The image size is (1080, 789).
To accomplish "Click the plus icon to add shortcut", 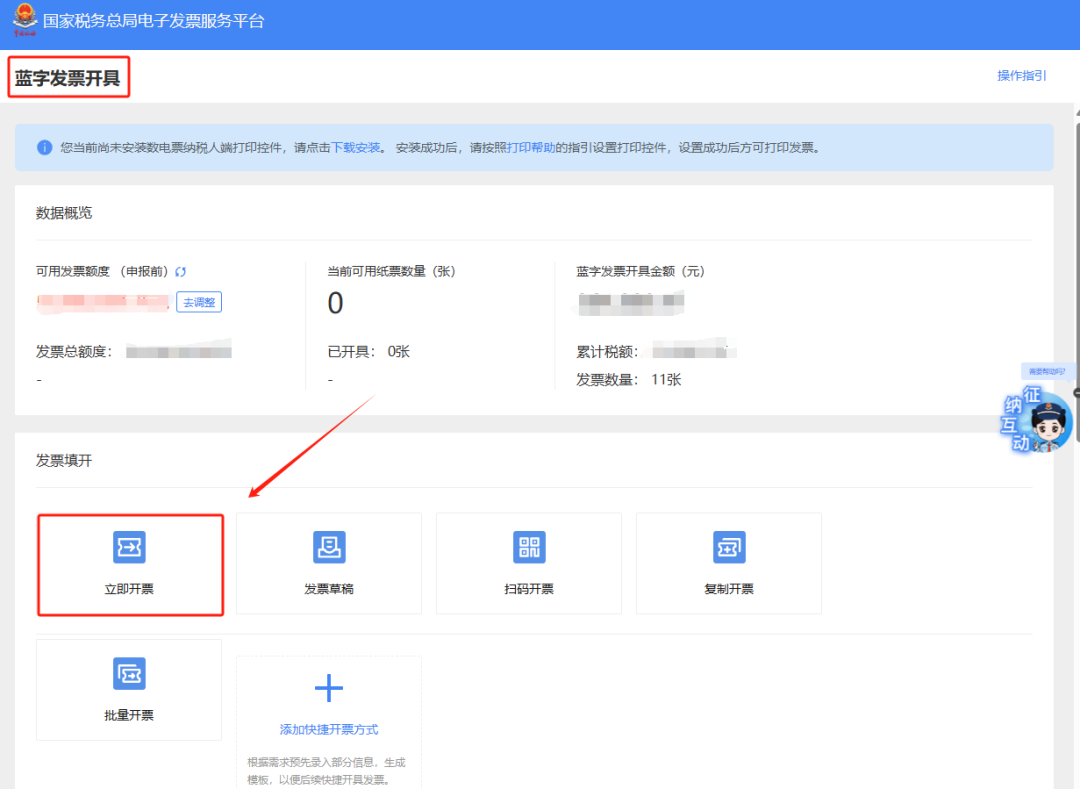I will 329,688.
